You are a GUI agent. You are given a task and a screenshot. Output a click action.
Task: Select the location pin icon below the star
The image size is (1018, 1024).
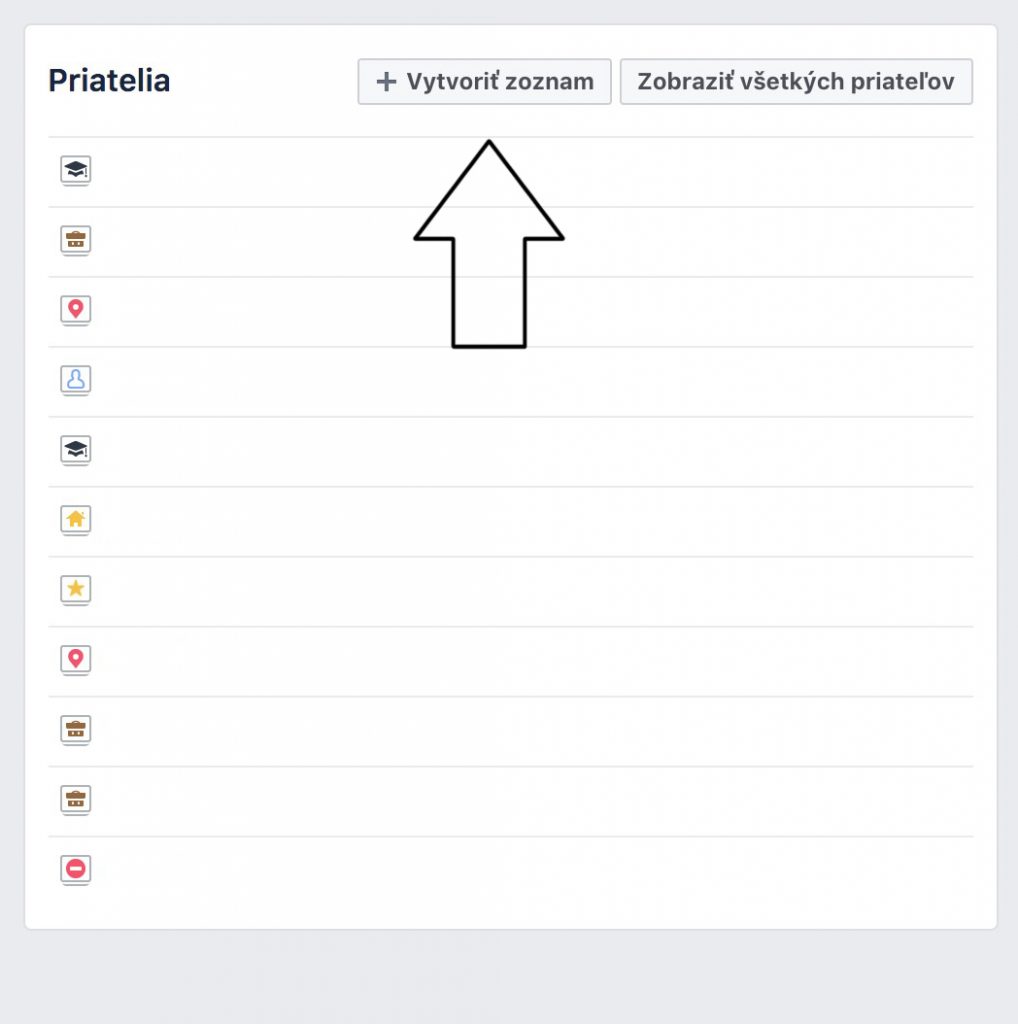coord(76,660)
